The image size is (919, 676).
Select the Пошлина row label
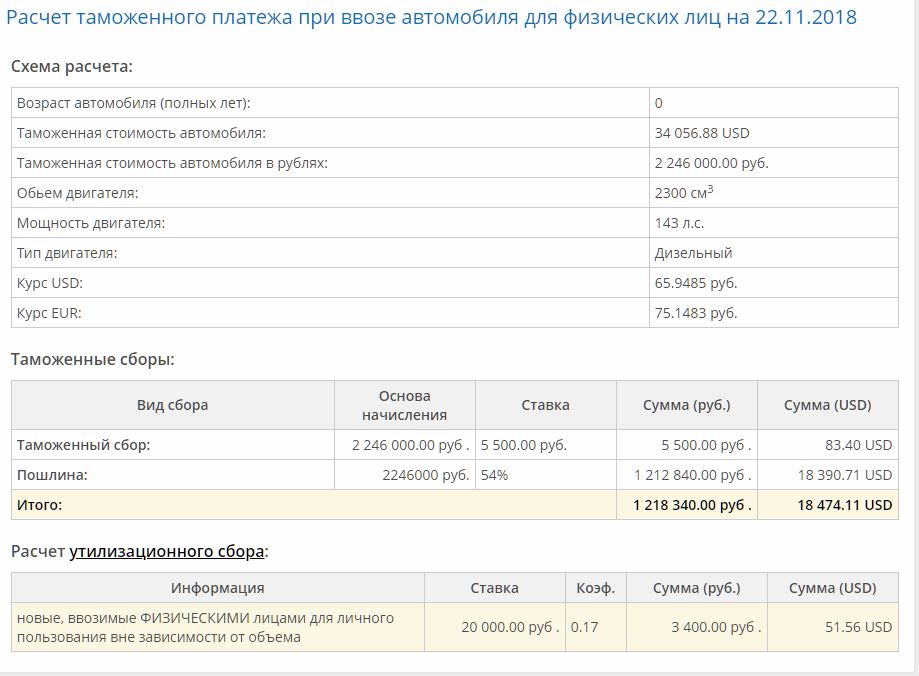coord(52,475)
